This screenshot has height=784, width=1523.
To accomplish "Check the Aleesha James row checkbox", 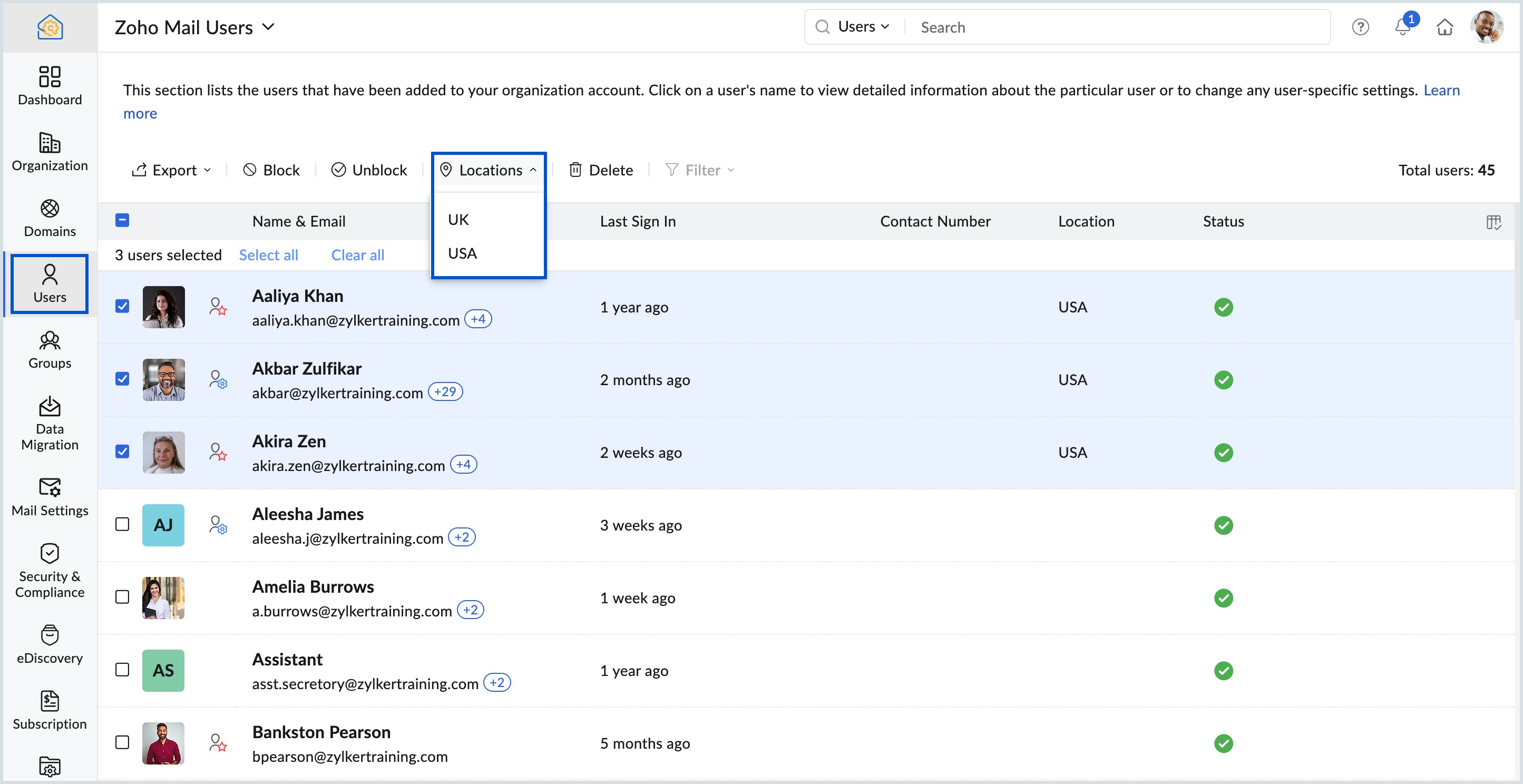I will coord(122,524).
